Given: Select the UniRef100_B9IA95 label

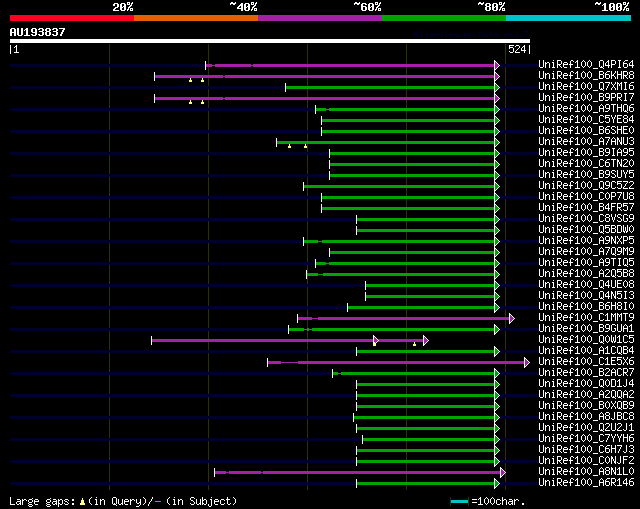Looking at the screenshot, I should (586, 152).
